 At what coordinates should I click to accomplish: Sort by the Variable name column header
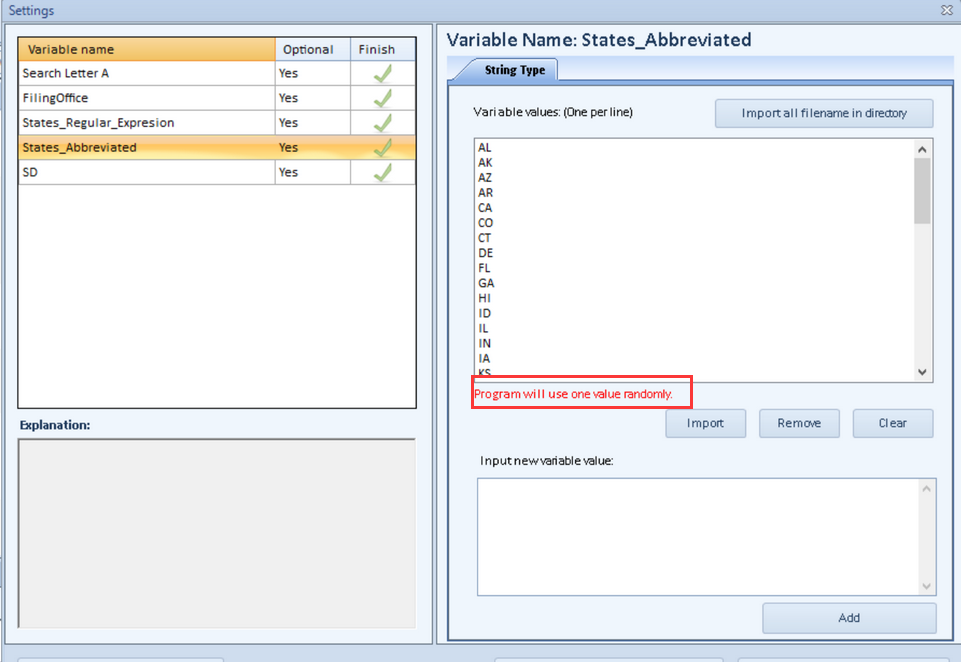(147, 49)
